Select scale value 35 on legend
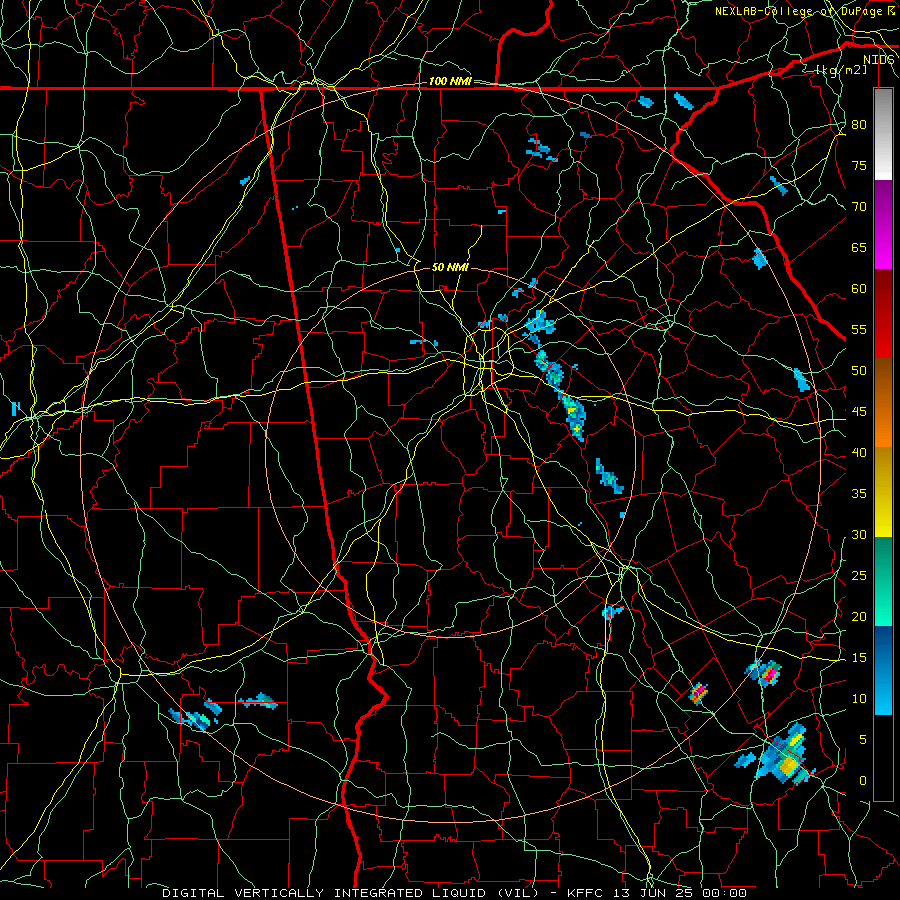This screenshot has width=900, height=900. tap(859, 494)
